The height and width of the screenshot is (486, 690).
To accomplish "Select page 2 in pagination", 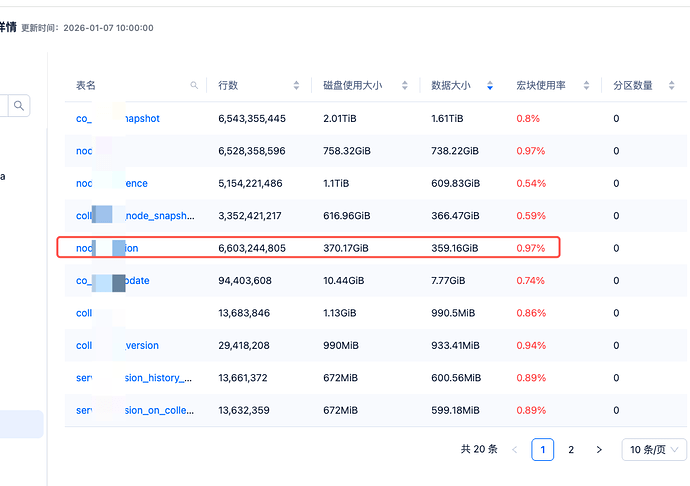I will point(571,450).
